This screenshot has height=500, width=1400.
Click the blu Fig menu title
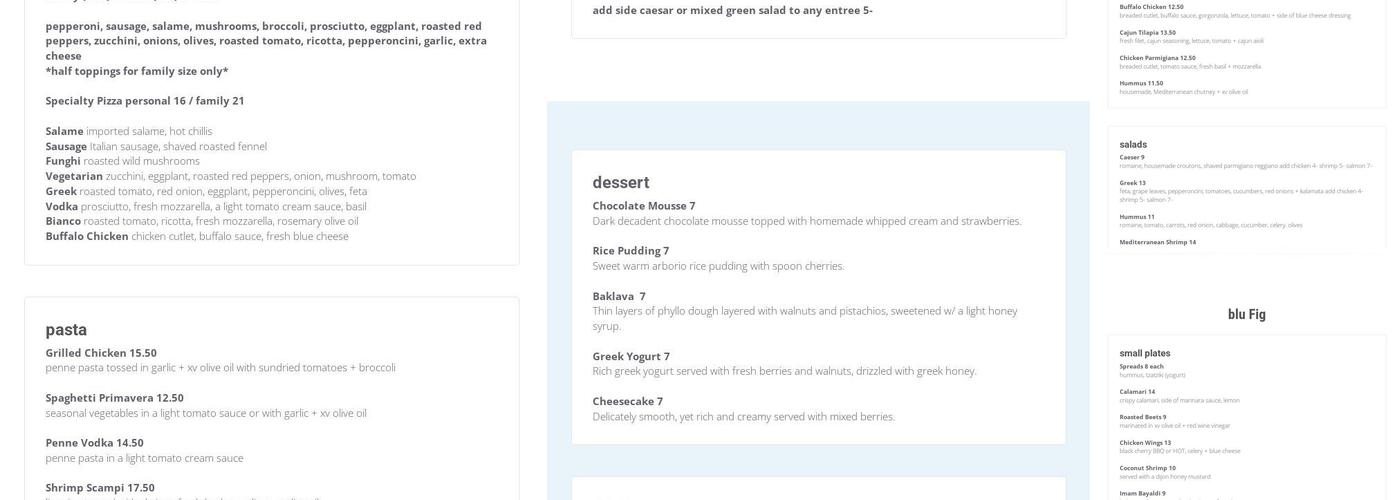pyautogui.click(x=1246, y=314)
